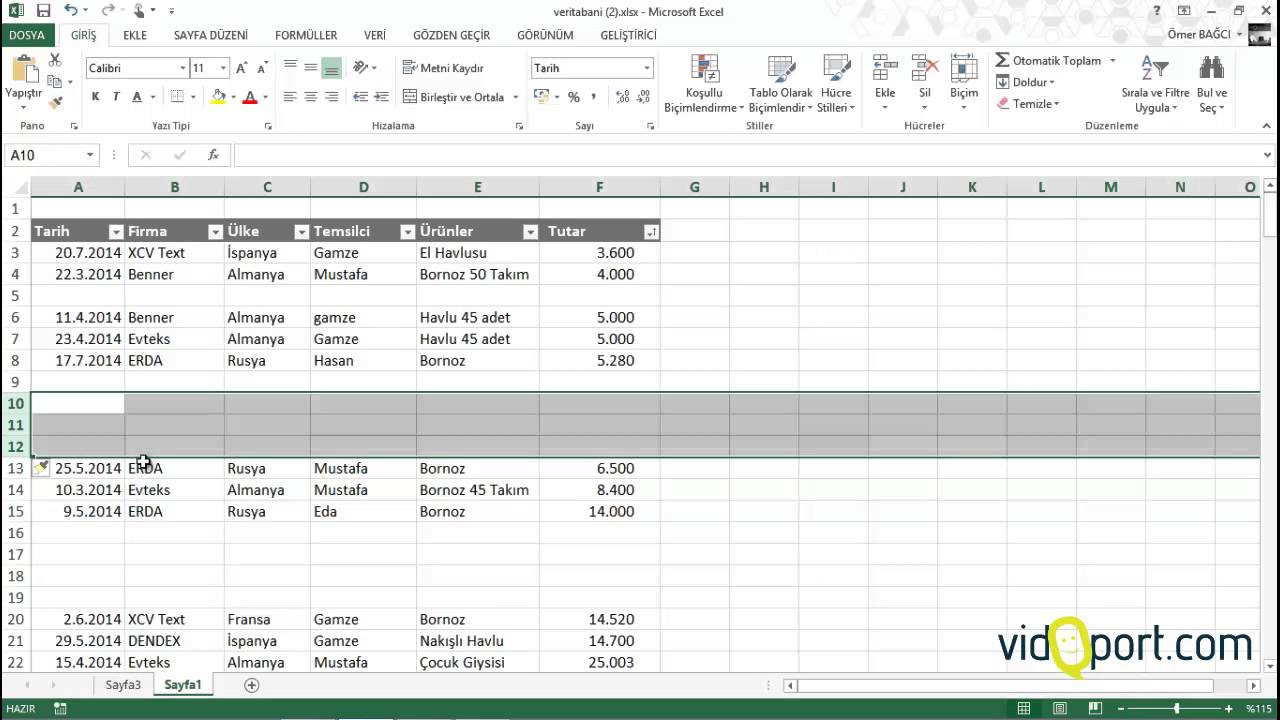Click the Ekle insert cells icon
Viewport: 1280px width, 720px height.
(x=885, y=70)
